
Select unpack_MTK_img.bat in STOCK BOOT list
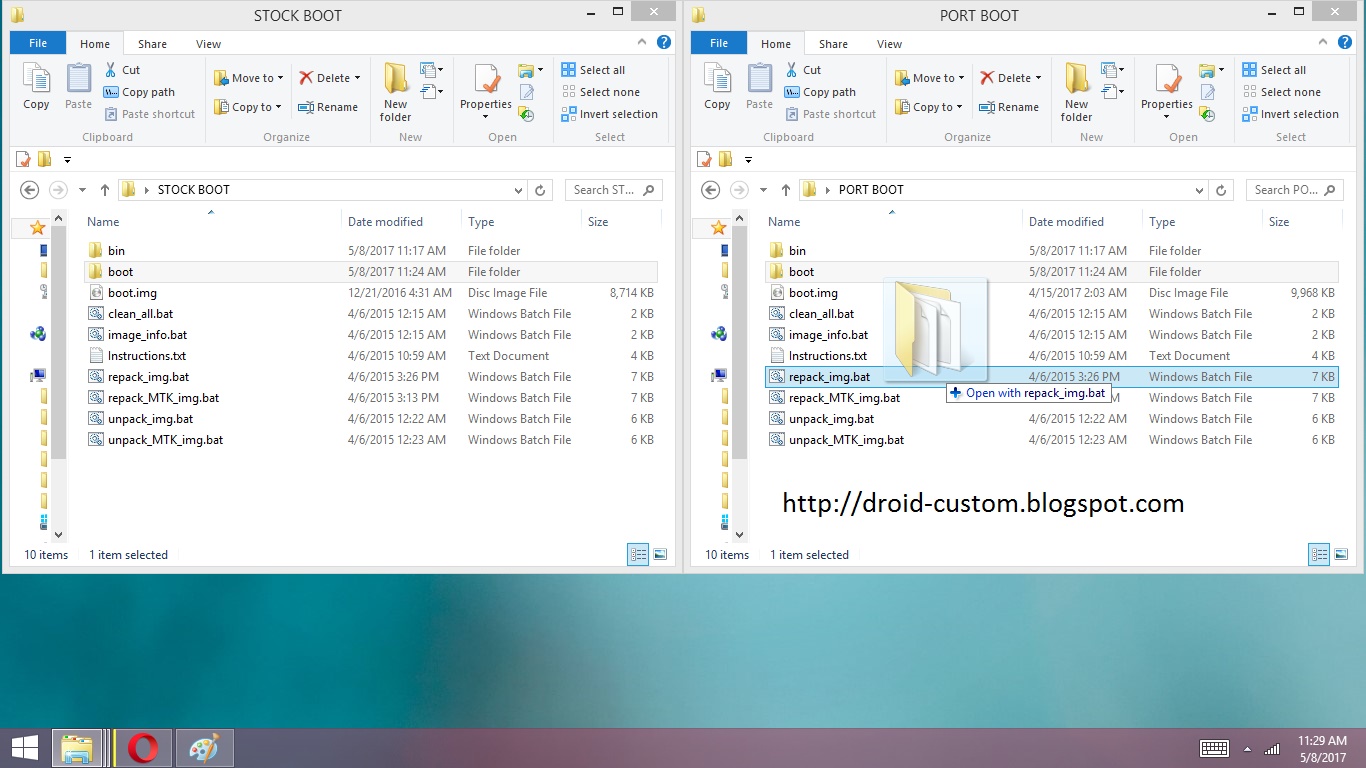click(165, 440)
